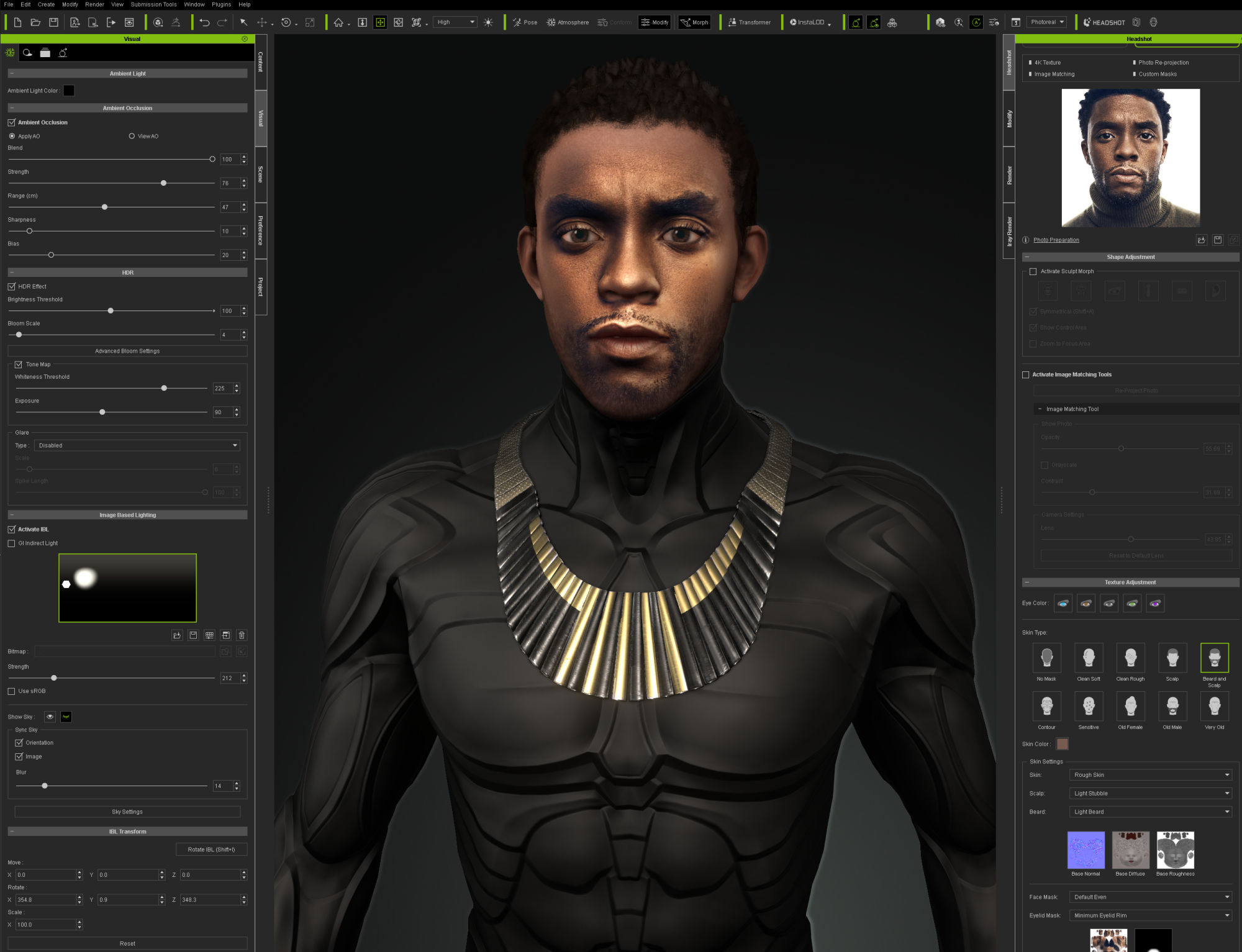Switch to the Content side tab
The height and width of the screenshot is (952, 1242).
tap(261, 62)
